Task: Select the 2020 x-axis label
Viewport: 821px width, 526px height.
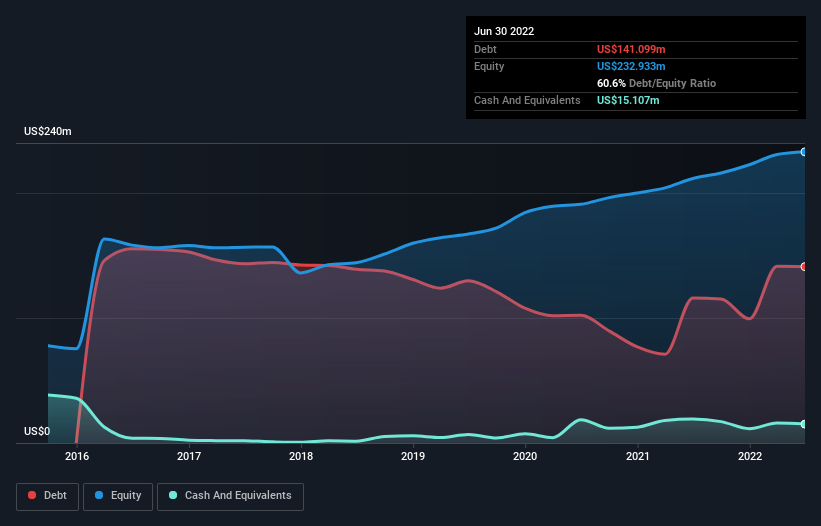Action: coord(525,456)
